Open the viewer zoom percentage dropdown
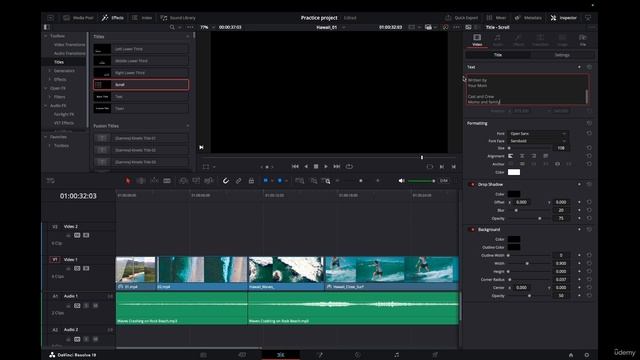The image size is (640, 360). [207, 27]
